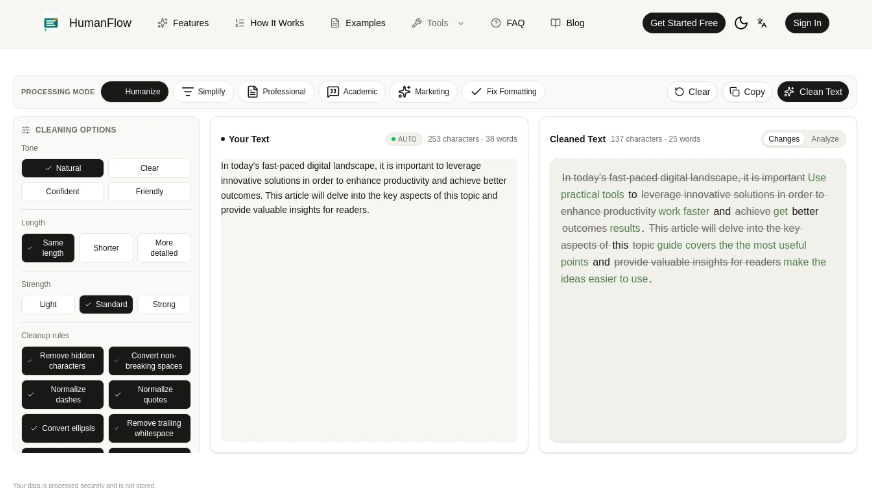Image resolution: width=872 pixels, height=488 pixels.
Task: Click the Professional document icon
Action: (252, 92)
